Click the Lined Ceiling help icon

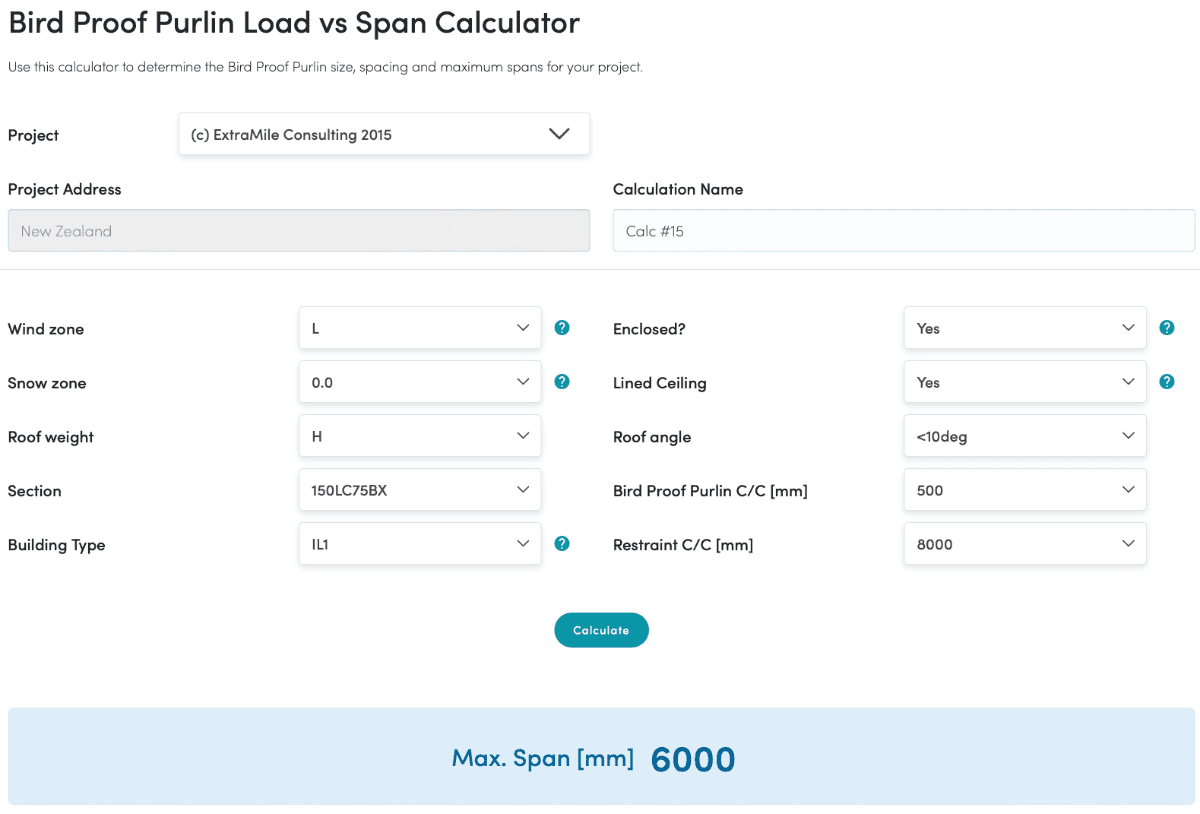pos(1166,382)
